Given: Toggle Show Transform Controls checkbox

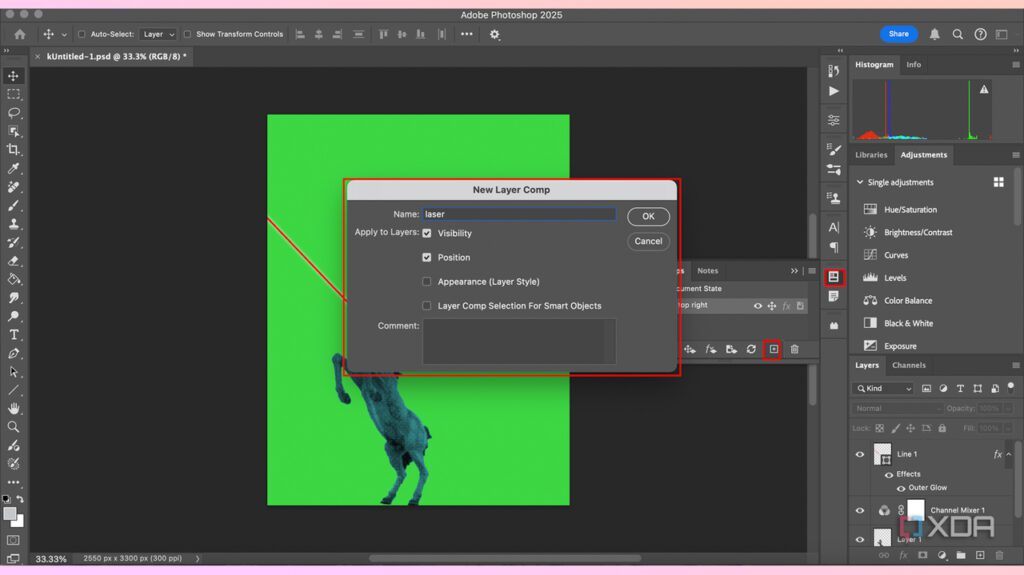Looking at the screenshot, I should (x=187, y=34).
